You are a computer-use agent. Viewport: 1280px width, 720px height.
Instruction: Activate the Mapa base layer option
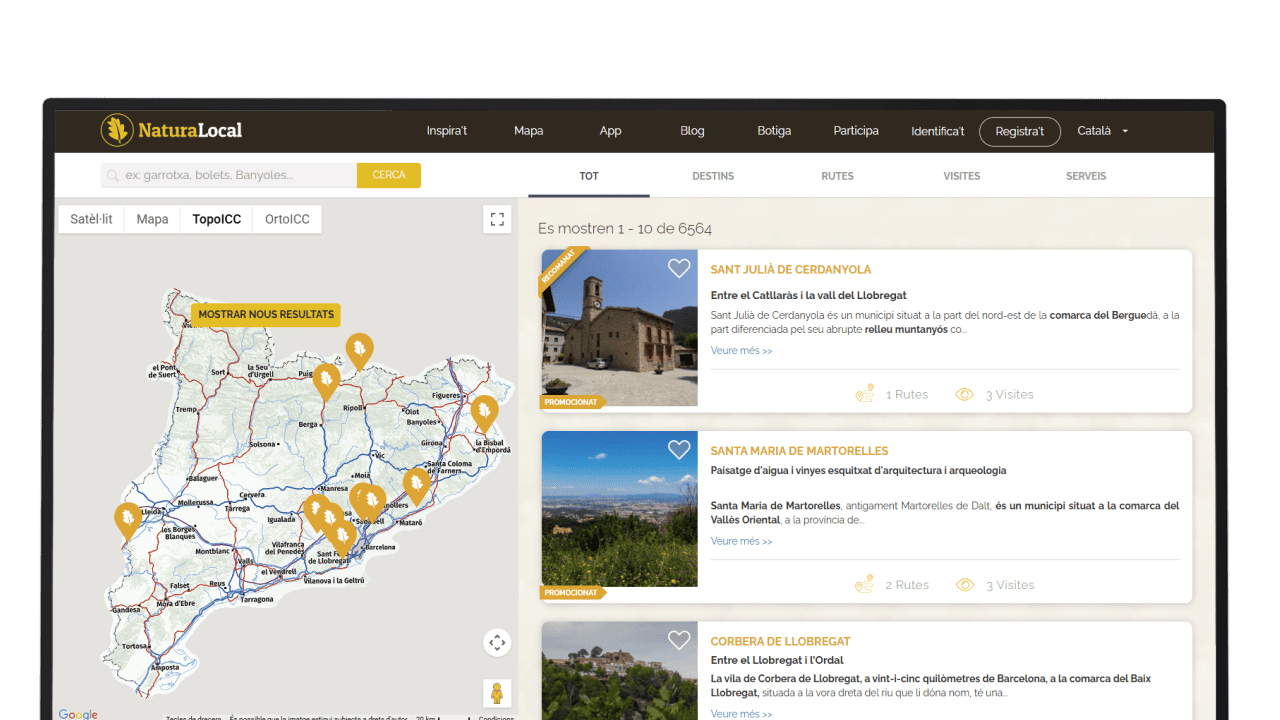151,219
